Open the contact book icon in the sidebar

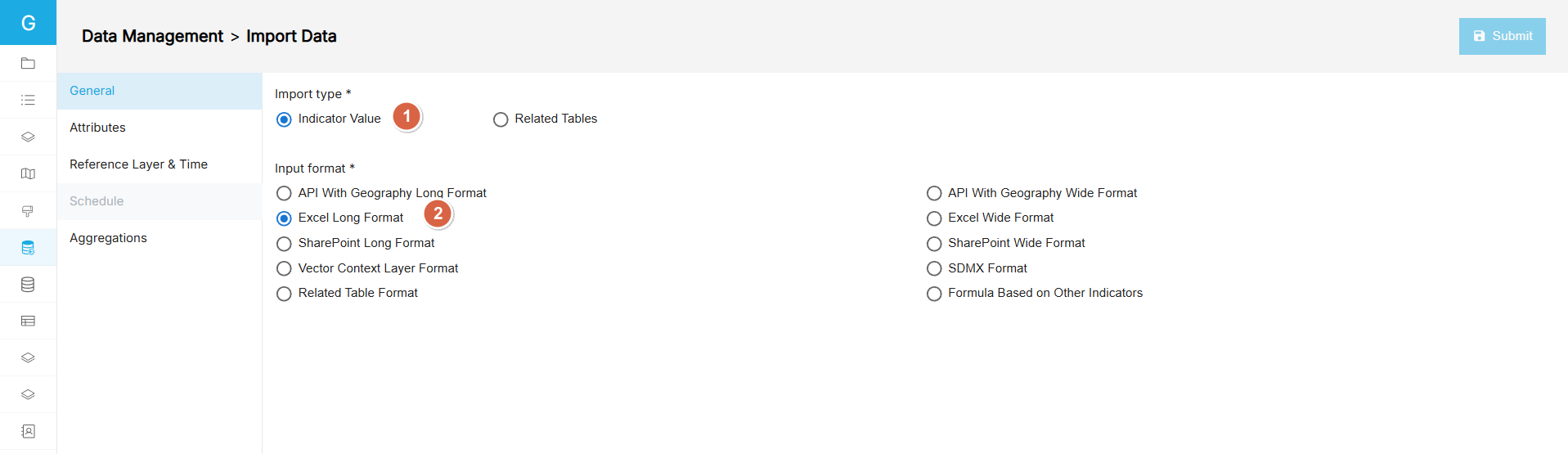(28, 431)
